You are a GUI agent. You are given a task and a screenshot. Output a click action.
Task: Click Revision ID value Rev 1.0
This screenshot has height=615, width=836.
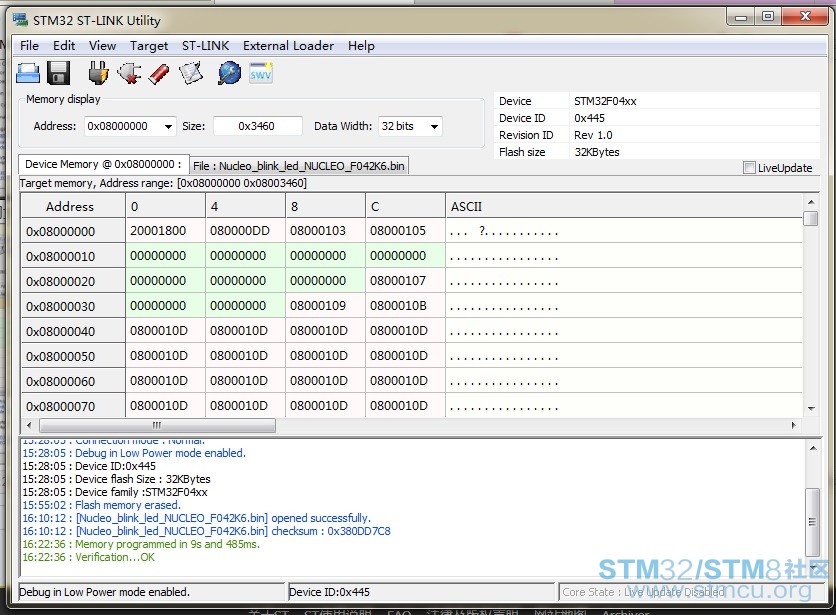(593, 135)
